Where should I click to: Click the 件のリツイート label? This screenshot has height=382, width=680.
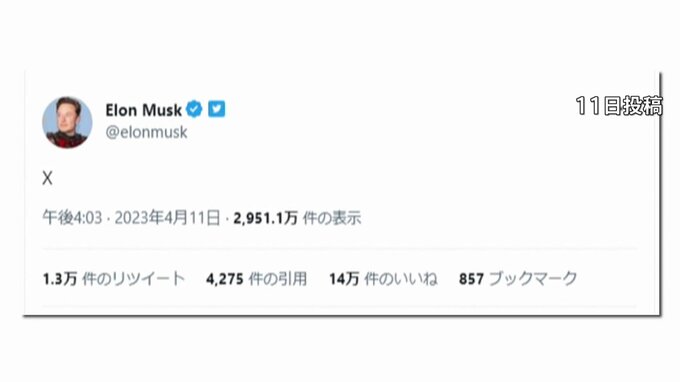click(x=134, y=279)
